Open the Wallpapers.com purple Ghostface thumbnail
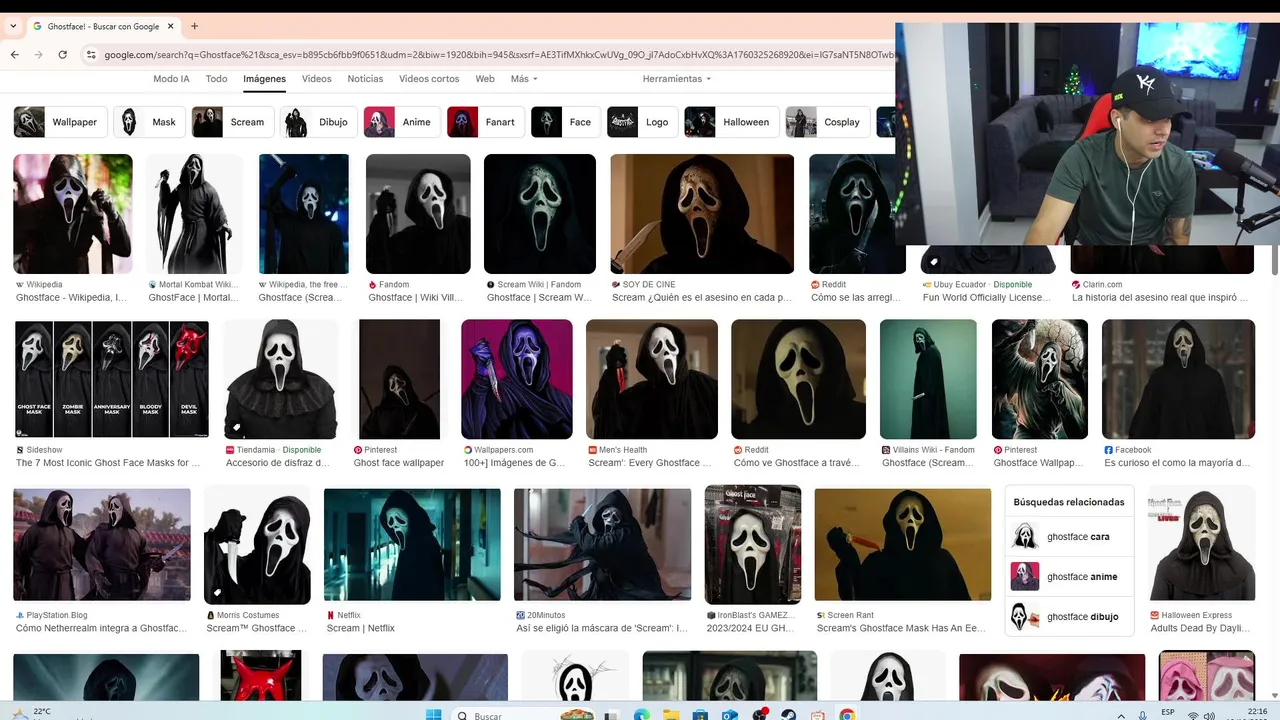The height and width of the screenshot is (720, 1280). 517,379
